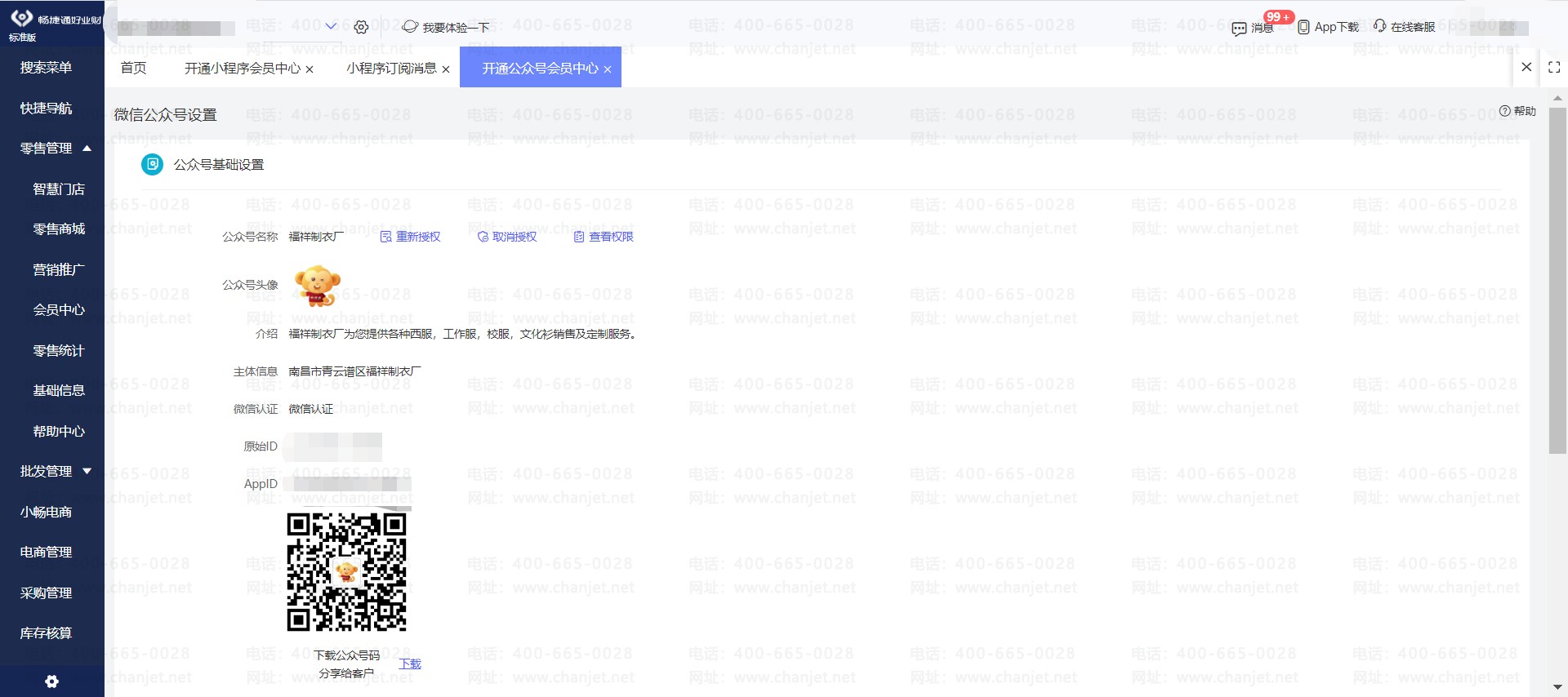Collapse the 零售管理 menu
This screenshot has width=1568, height=697.
87,149
